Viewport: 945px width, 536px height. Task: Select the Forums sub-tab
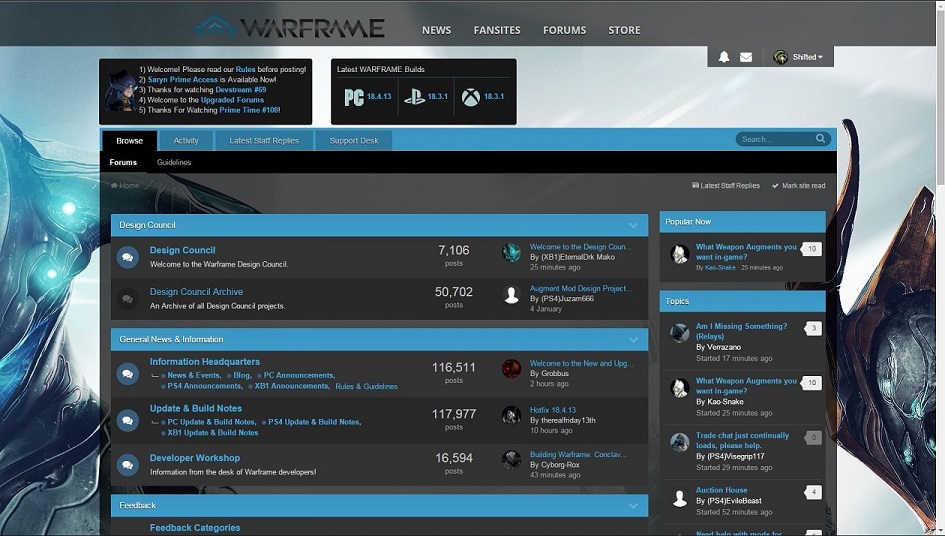(x=123, y=162)
